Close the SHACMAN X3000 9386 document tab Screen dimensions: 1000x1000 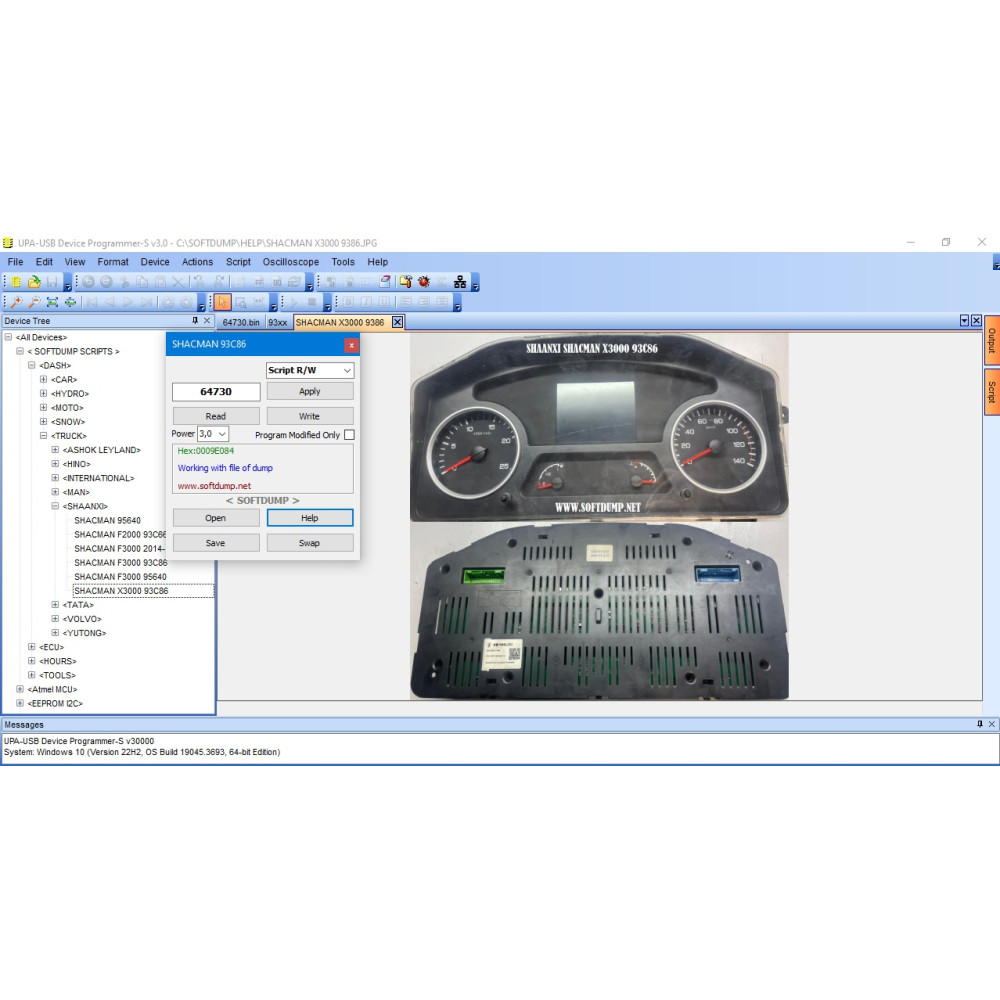(397, 322)
